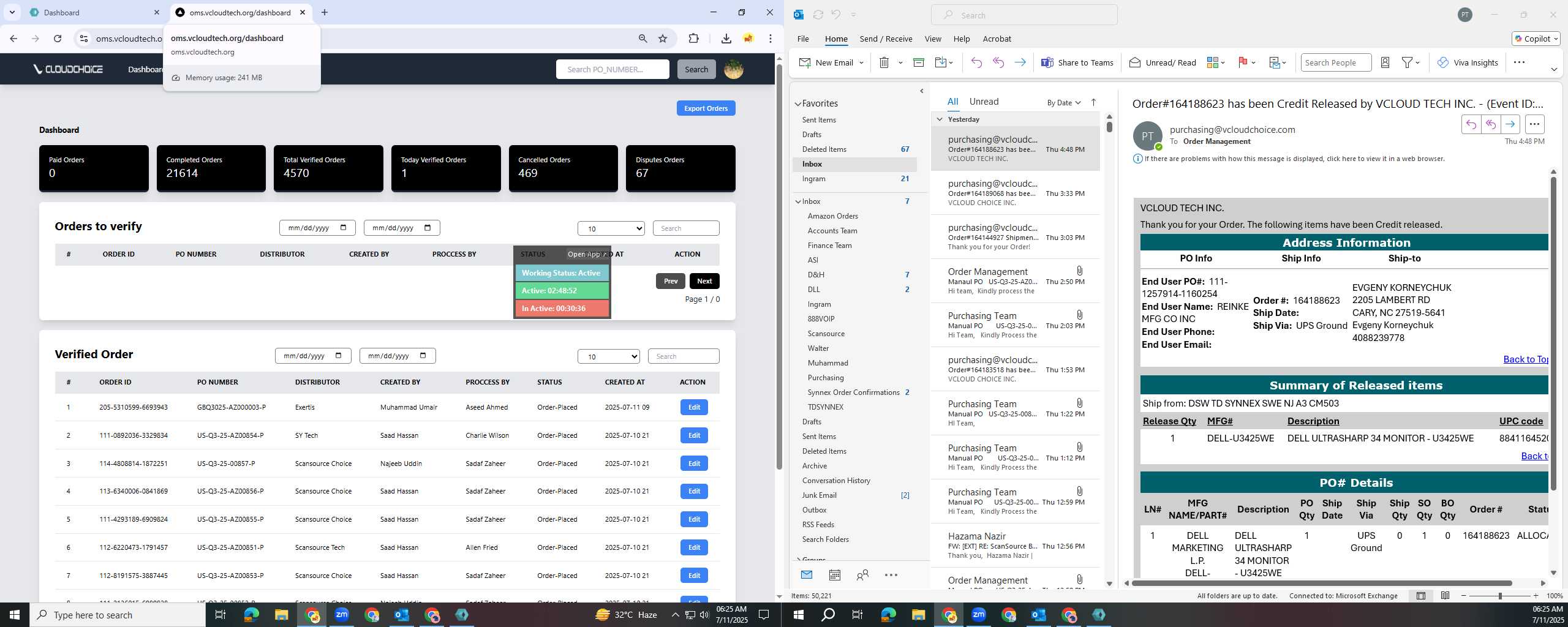Viewport: 1568px width, 627px height.
Task: Open Mail view icon at bottom-left
Action: click(x=806, y=575)
